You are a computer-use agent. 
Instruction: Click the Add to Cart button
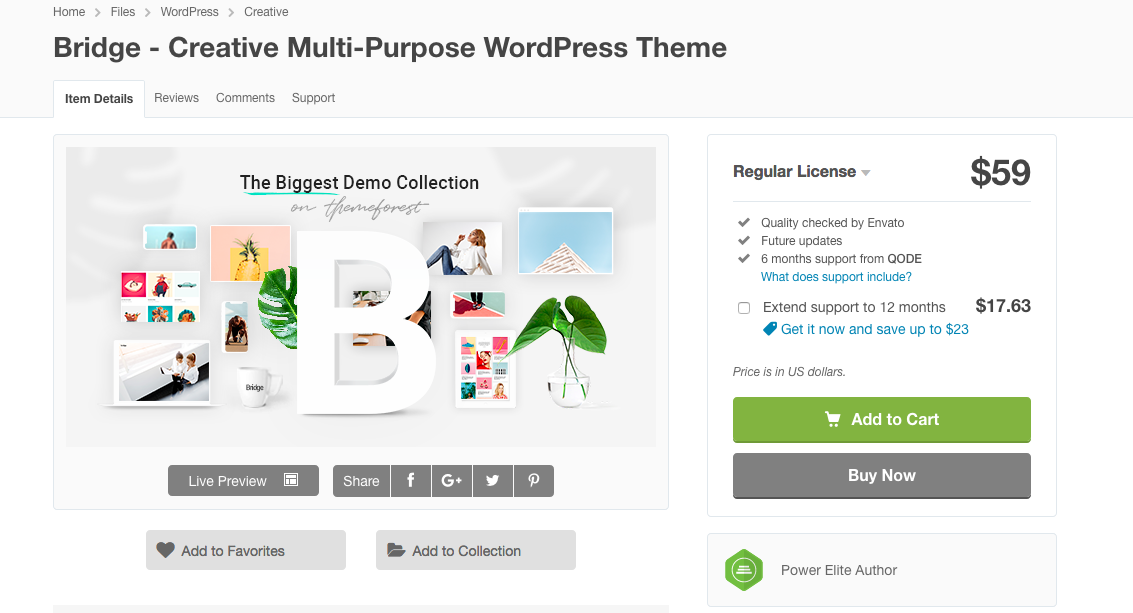tap(882, 419)
